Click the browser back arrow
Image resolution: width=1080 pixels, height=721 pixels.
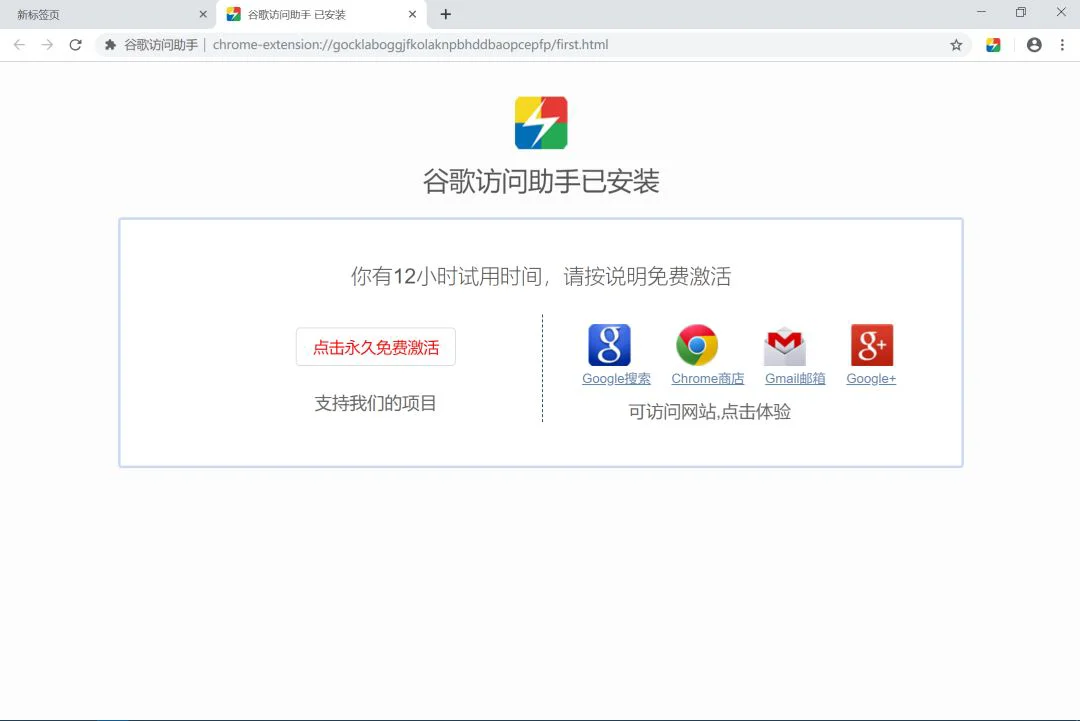pyautogui.click(x=19, y=45)
